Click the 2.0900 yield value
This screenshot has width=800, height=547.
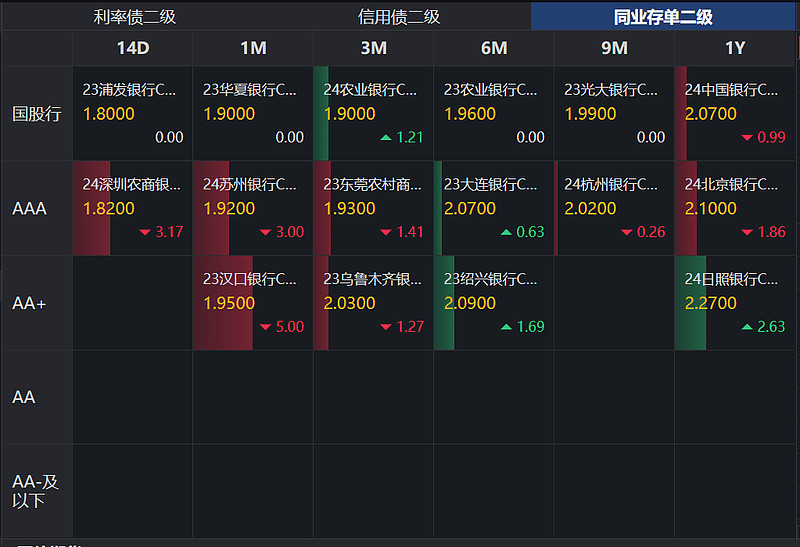click(470, 304)
